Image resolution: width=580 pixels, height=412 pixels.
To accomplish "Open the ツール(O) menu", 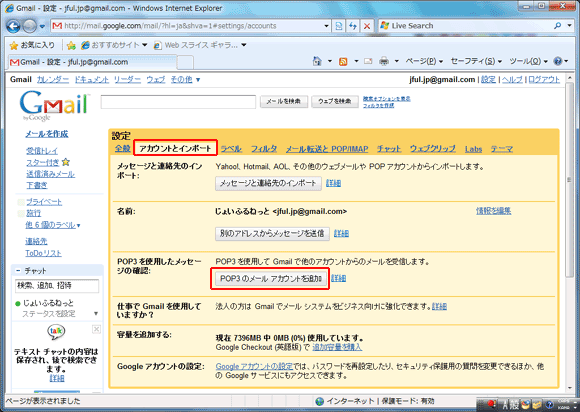I will (528, 61).
